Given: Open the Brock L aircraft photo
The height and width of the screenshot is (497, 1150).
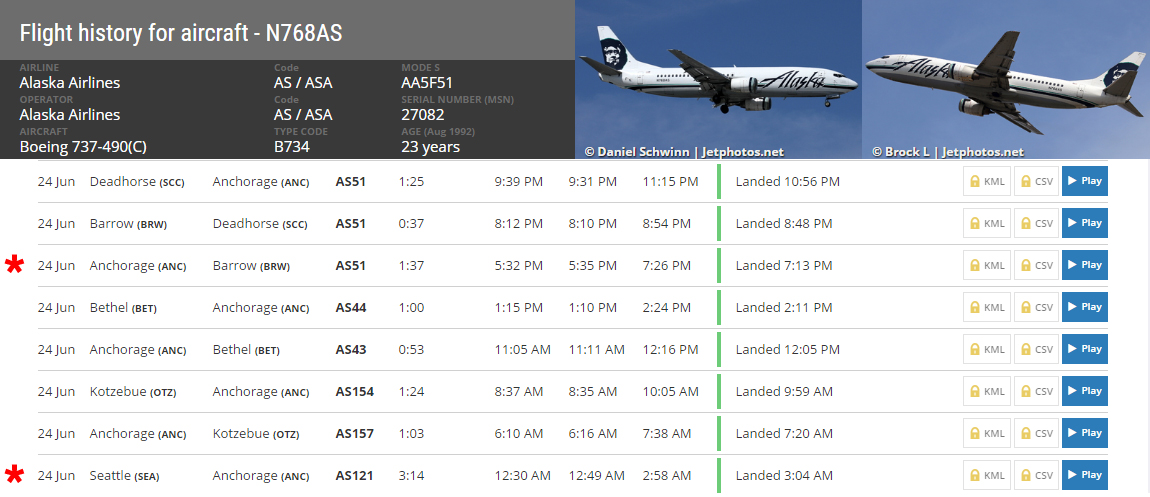Looking at the screenshot, I should (1006, 79).
